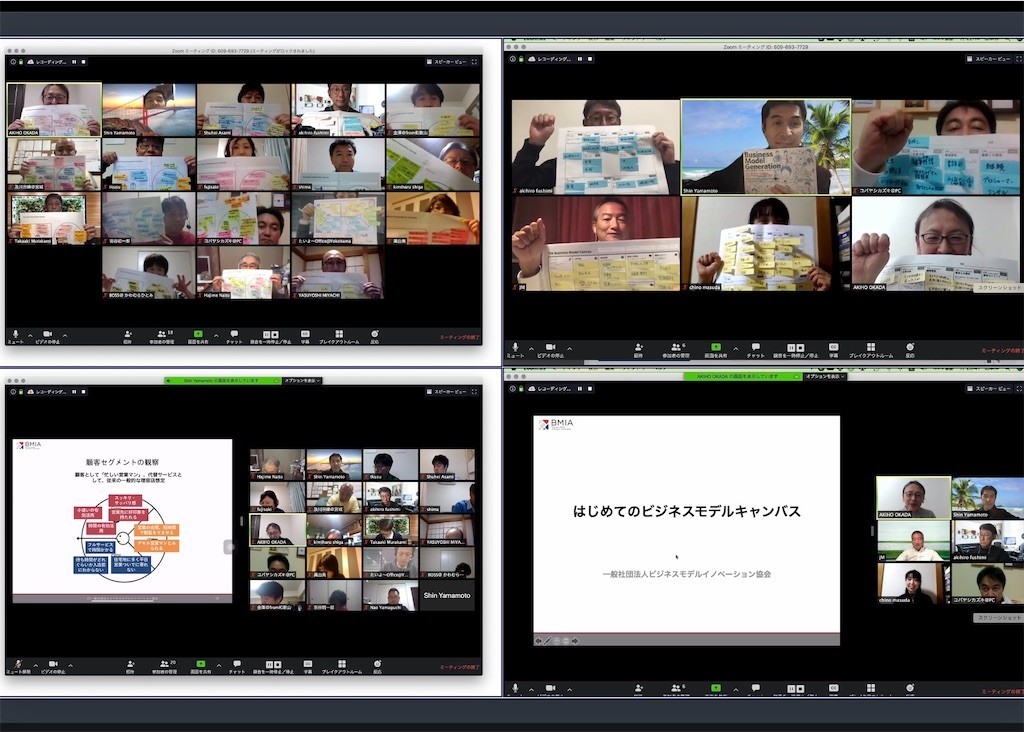
Task: Open Manage Participants in bottom-left window
Action: click(x=165, y=666)
